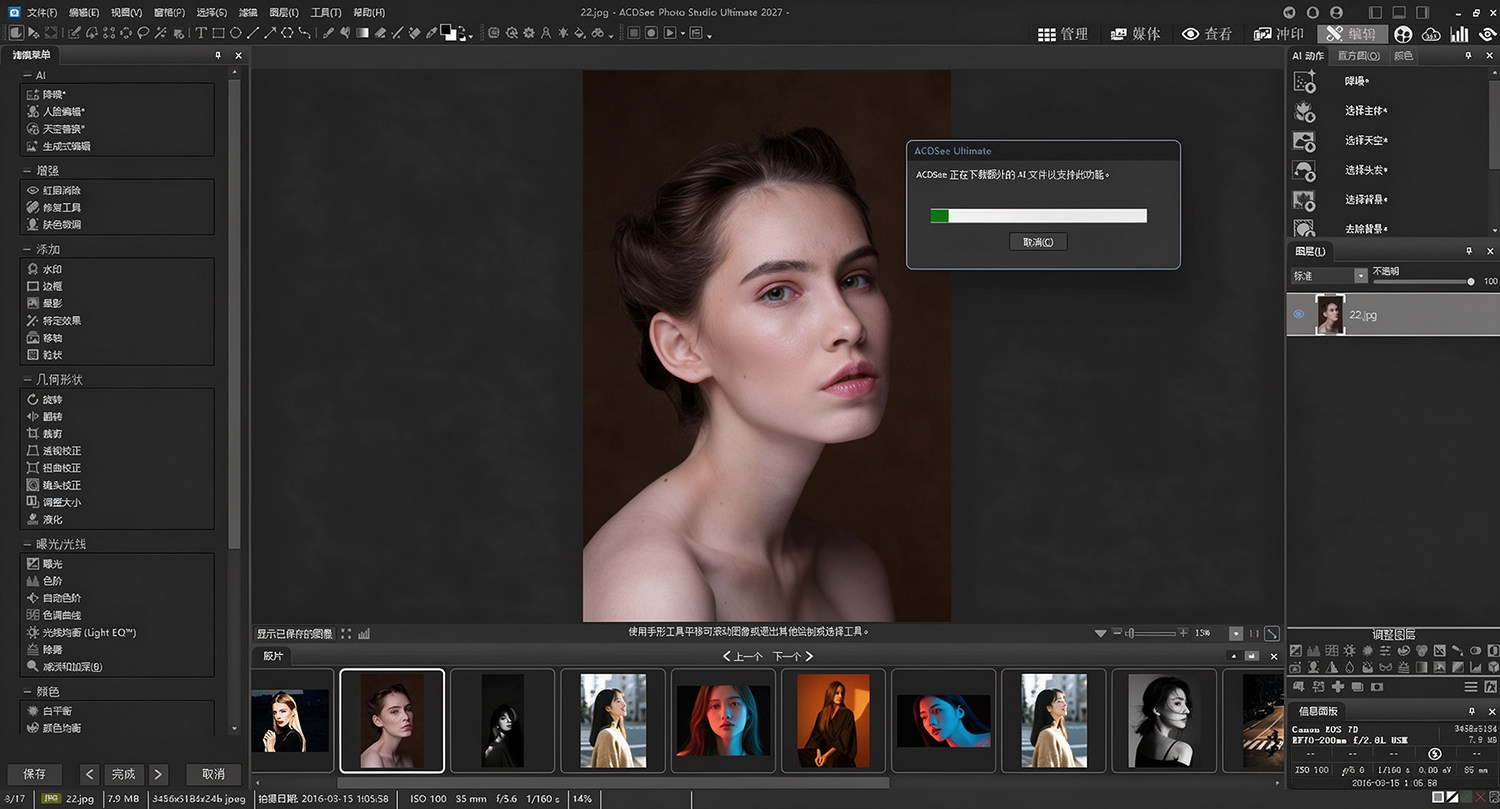Open the layers panel hamburger menu
This screenshot has height=809, width=1500.
[x=1471, y=687]
